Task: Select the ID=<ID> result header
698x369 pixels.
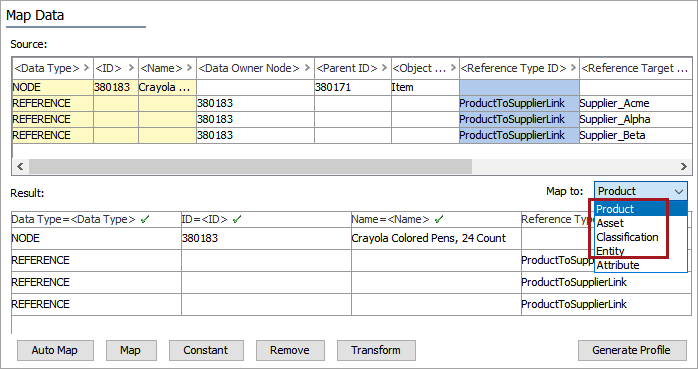Action: 266,219
